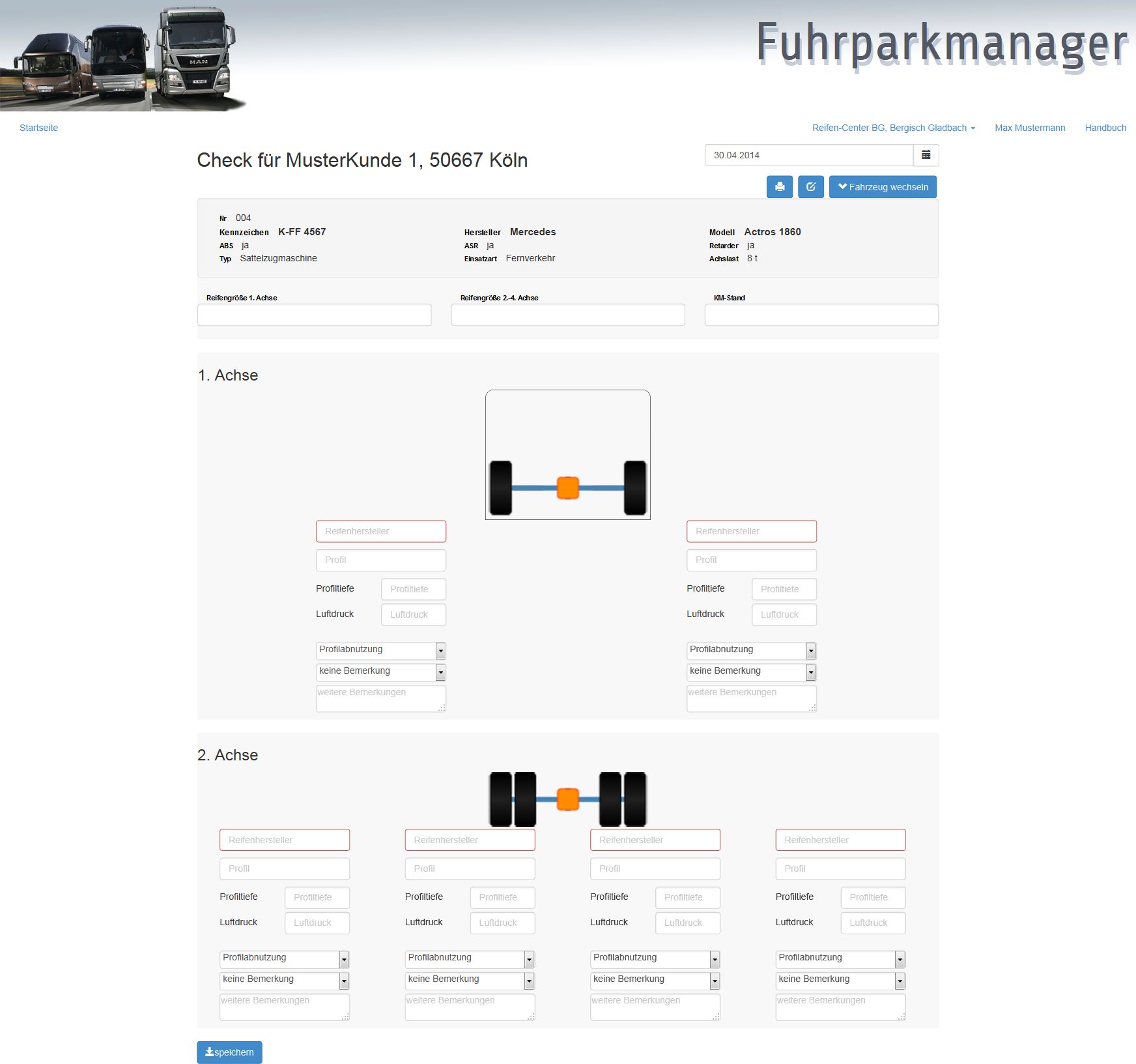Open right keine Bemerkung dropdown in 1. Achse
The image size is (1136, 1064).
click(x=751, y=672)
